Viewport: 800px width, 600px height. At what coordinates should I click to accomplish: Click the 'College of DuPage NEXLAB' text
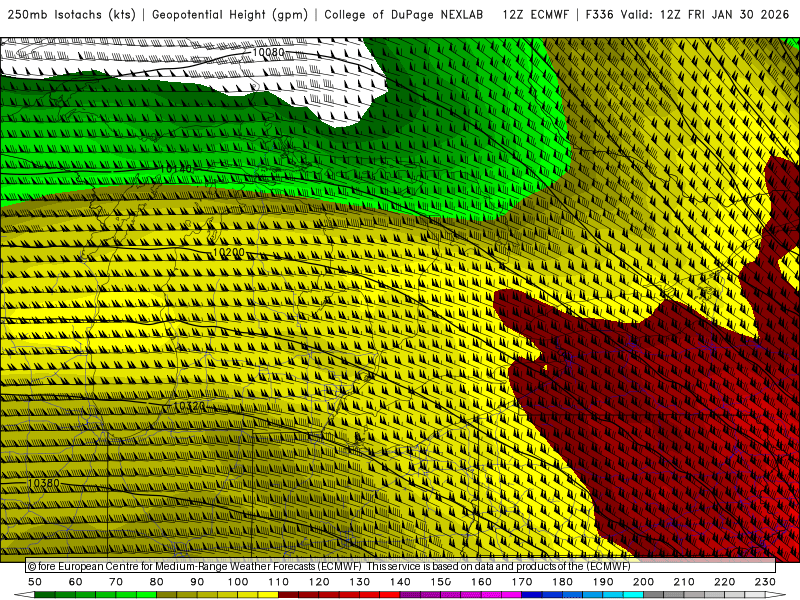[x=403, y=15]
